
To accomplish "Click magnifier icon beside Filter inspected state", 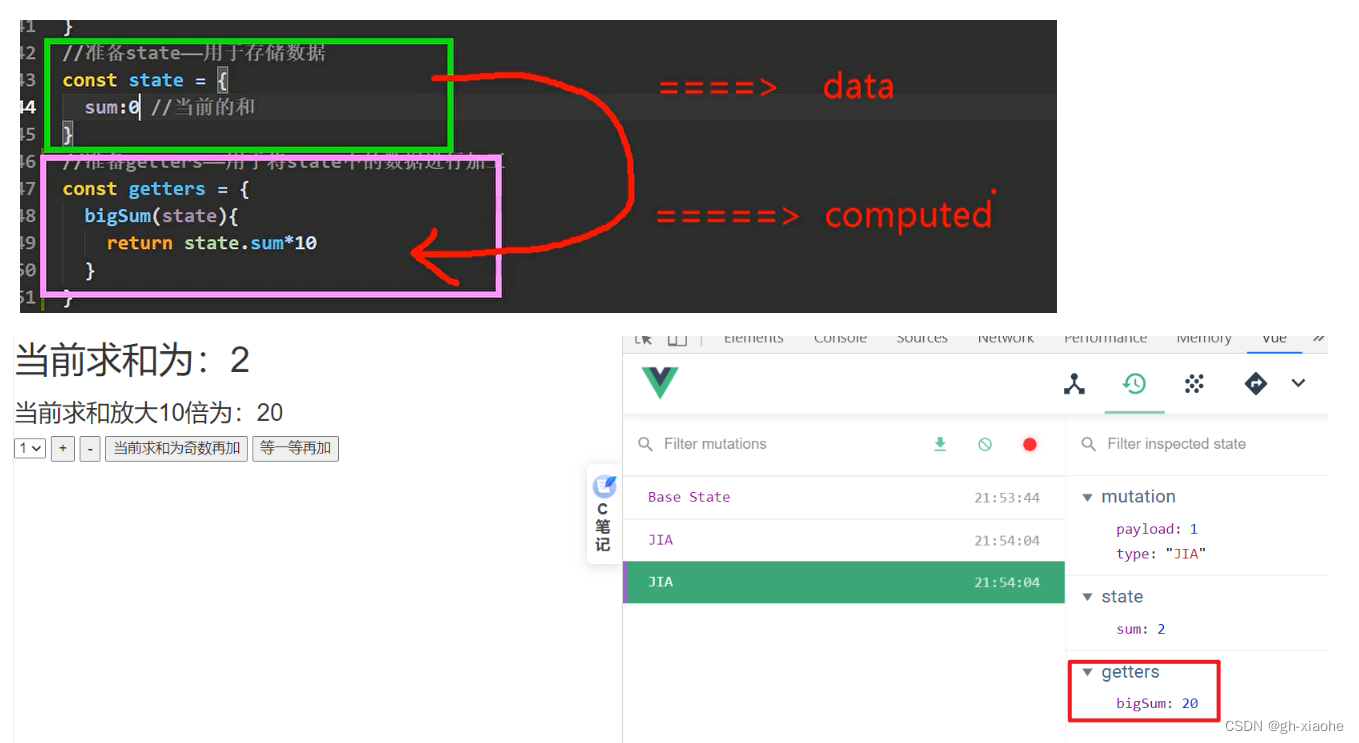I will coord(1089,444).
